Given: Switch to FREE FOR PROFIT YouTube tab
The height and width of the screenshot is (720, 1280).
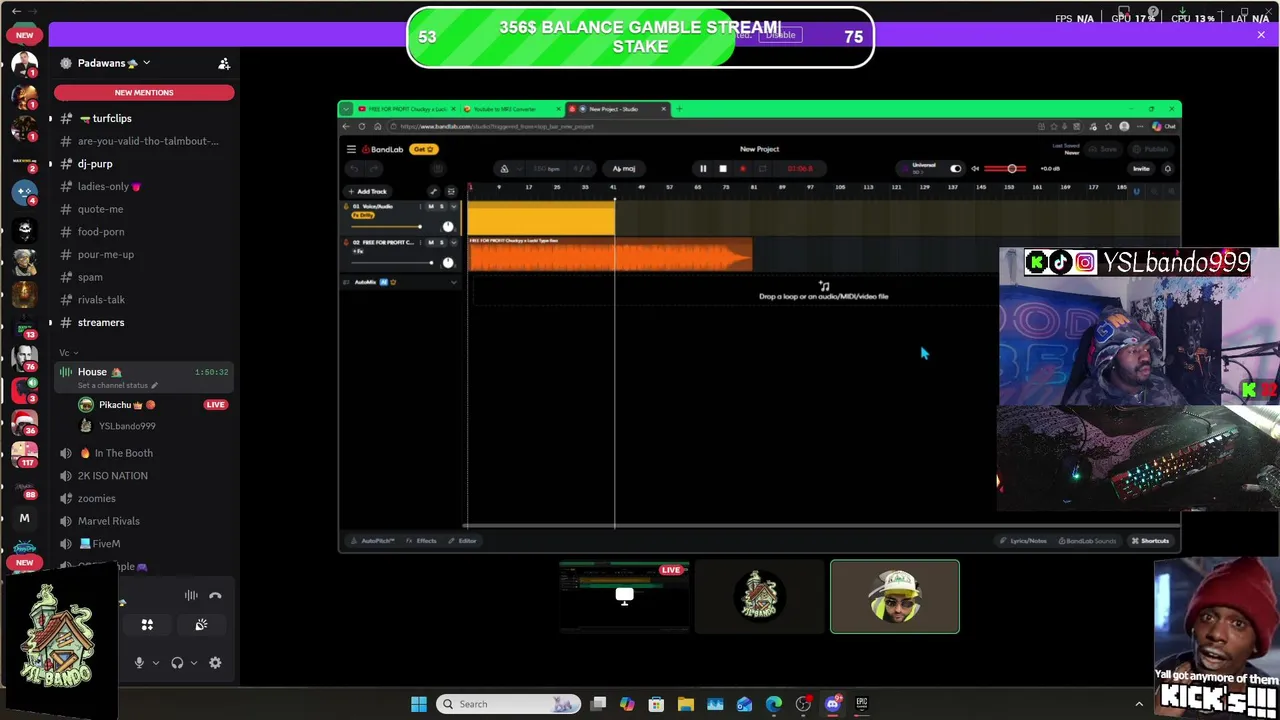Looking at the screenshot, I should click(408, 109).
